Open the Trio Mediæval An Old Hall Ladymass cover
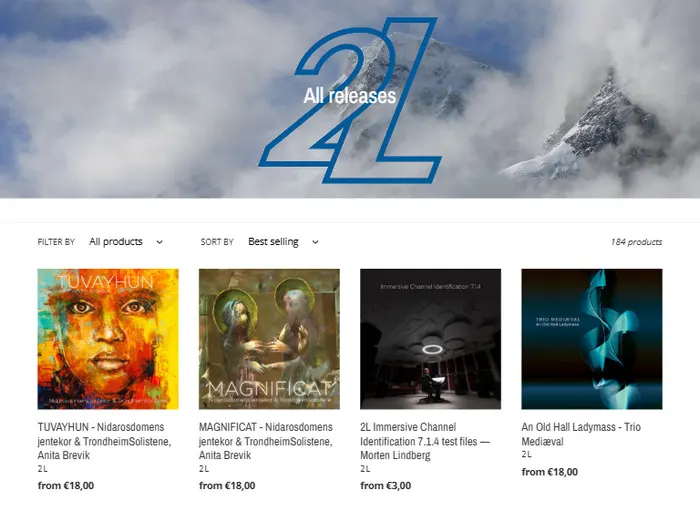The image size is (700, 505). 592,339
